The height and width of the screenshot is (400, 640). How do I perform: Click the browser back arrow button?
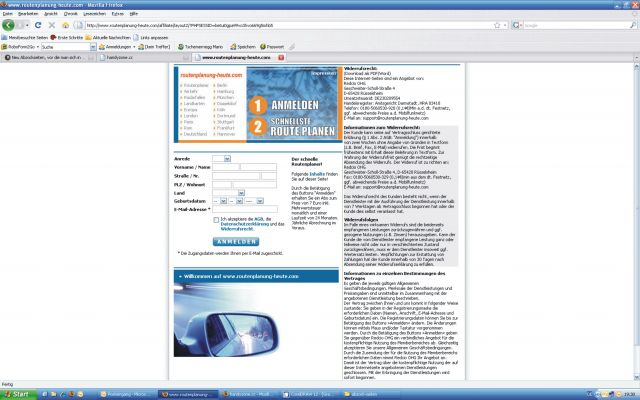pos(11,24)
